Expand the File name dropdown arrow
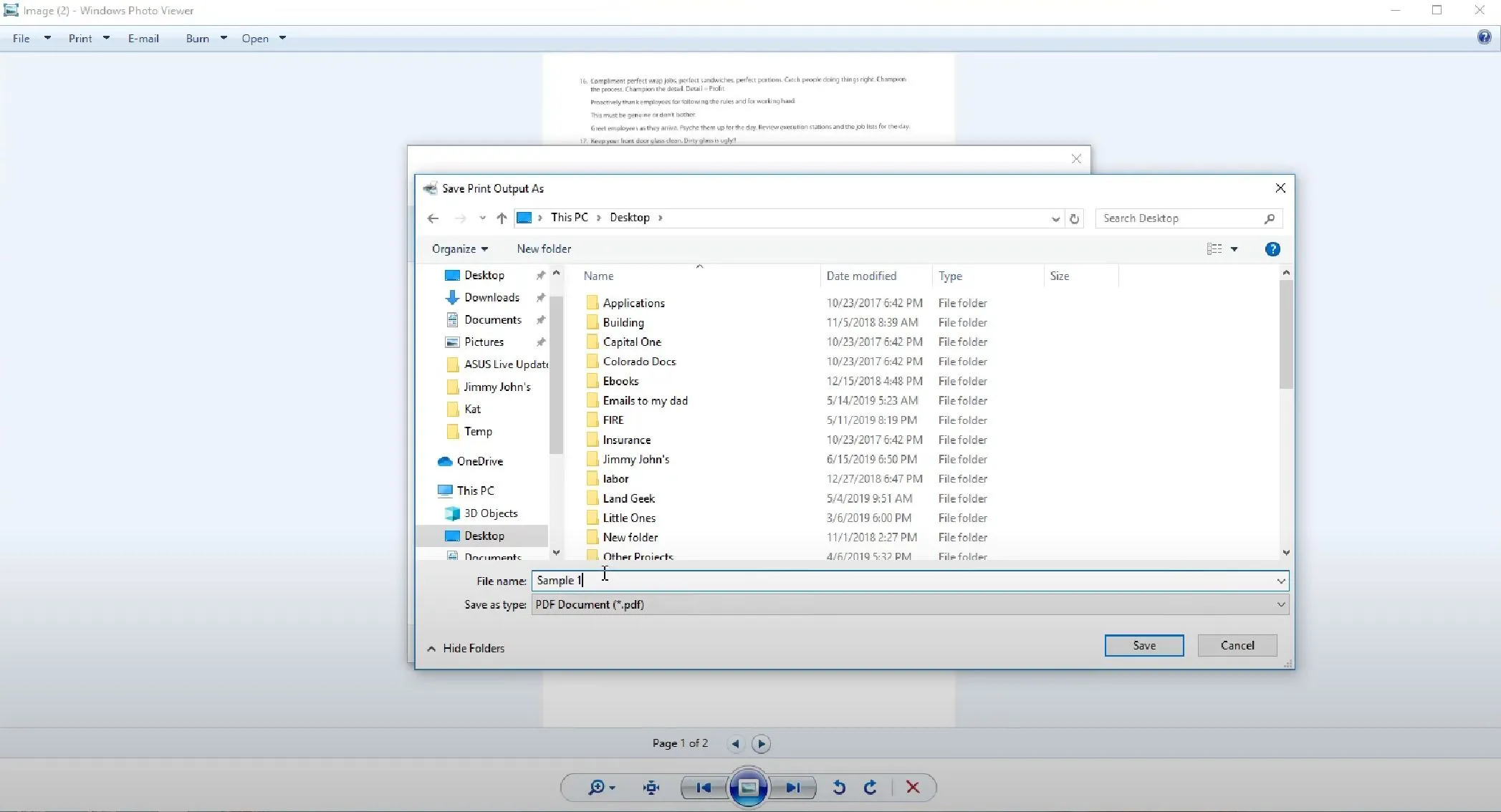The height and width of the screenshot is (812, 1501). pyautogui.click(x=1280, y=580)
